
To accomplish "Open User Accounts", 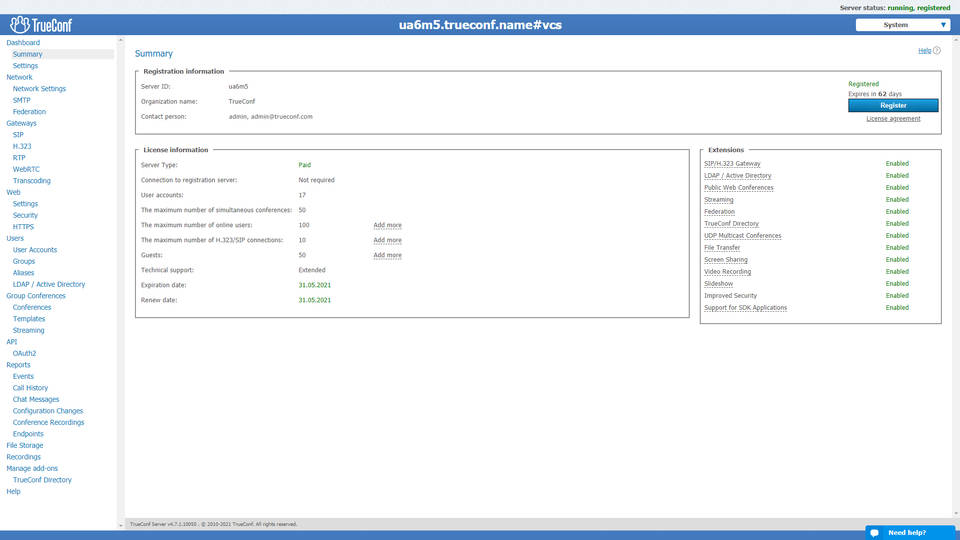I will coord(35,250).
